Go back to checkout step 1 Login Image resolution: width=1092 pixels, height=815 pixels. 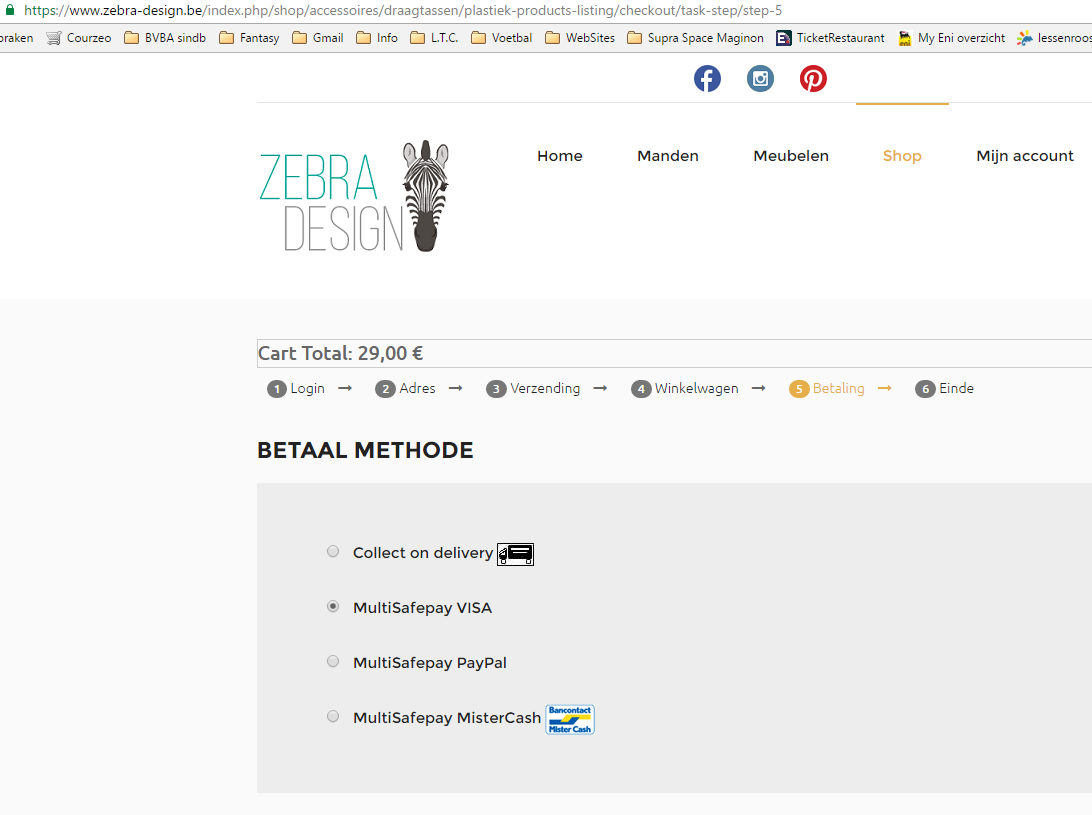coord(296,389)
